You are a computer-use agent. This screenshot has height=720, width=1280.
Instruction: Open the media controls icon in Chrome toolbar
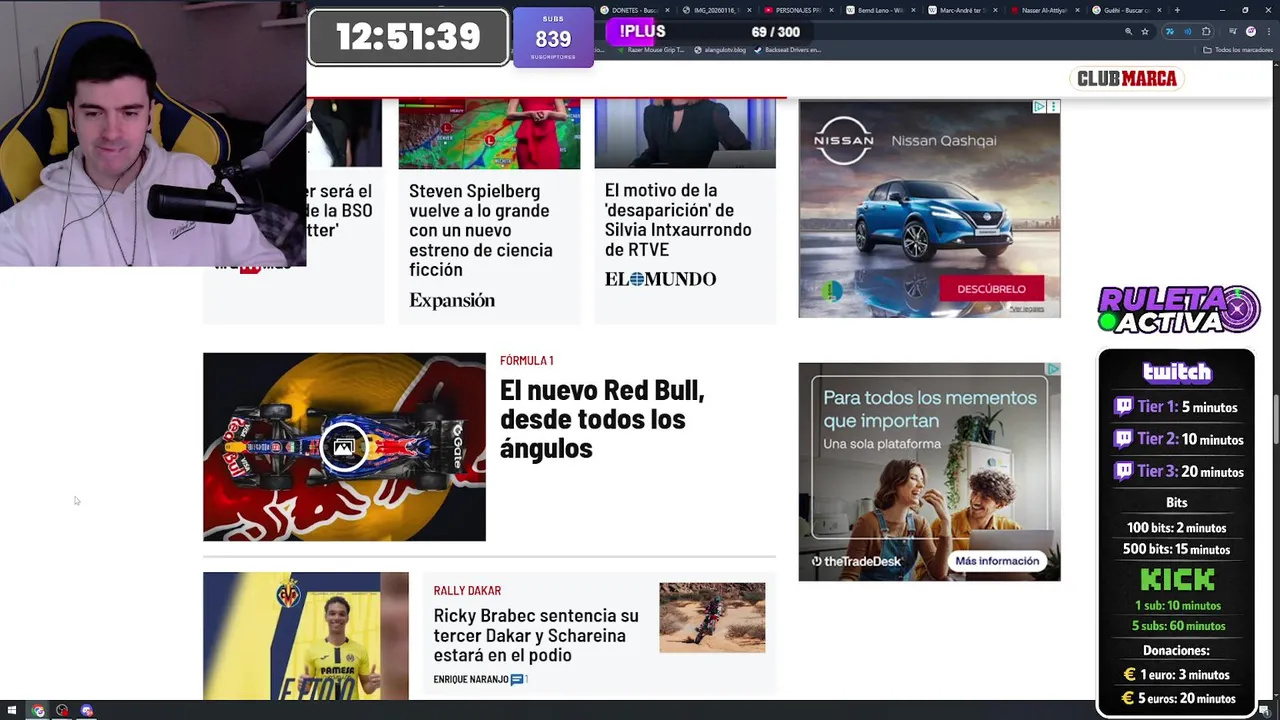[1232, 32]
